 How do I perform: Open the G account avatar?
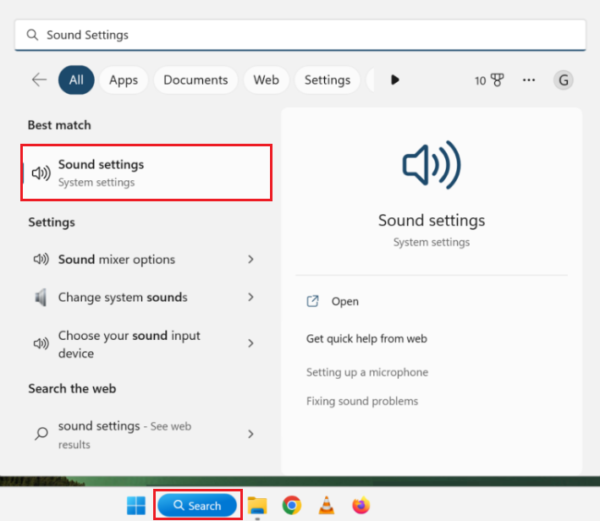click(x=563, y=80)
